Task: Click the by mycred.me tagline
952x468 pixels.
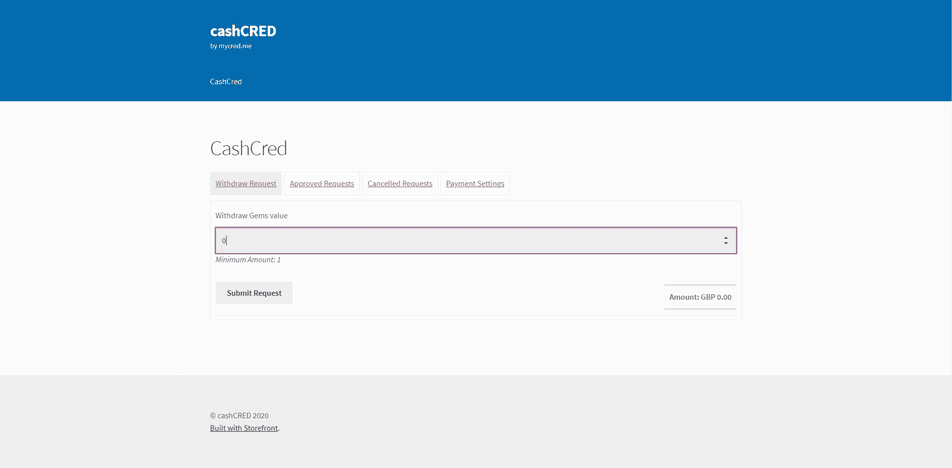Action: [231, 46]
